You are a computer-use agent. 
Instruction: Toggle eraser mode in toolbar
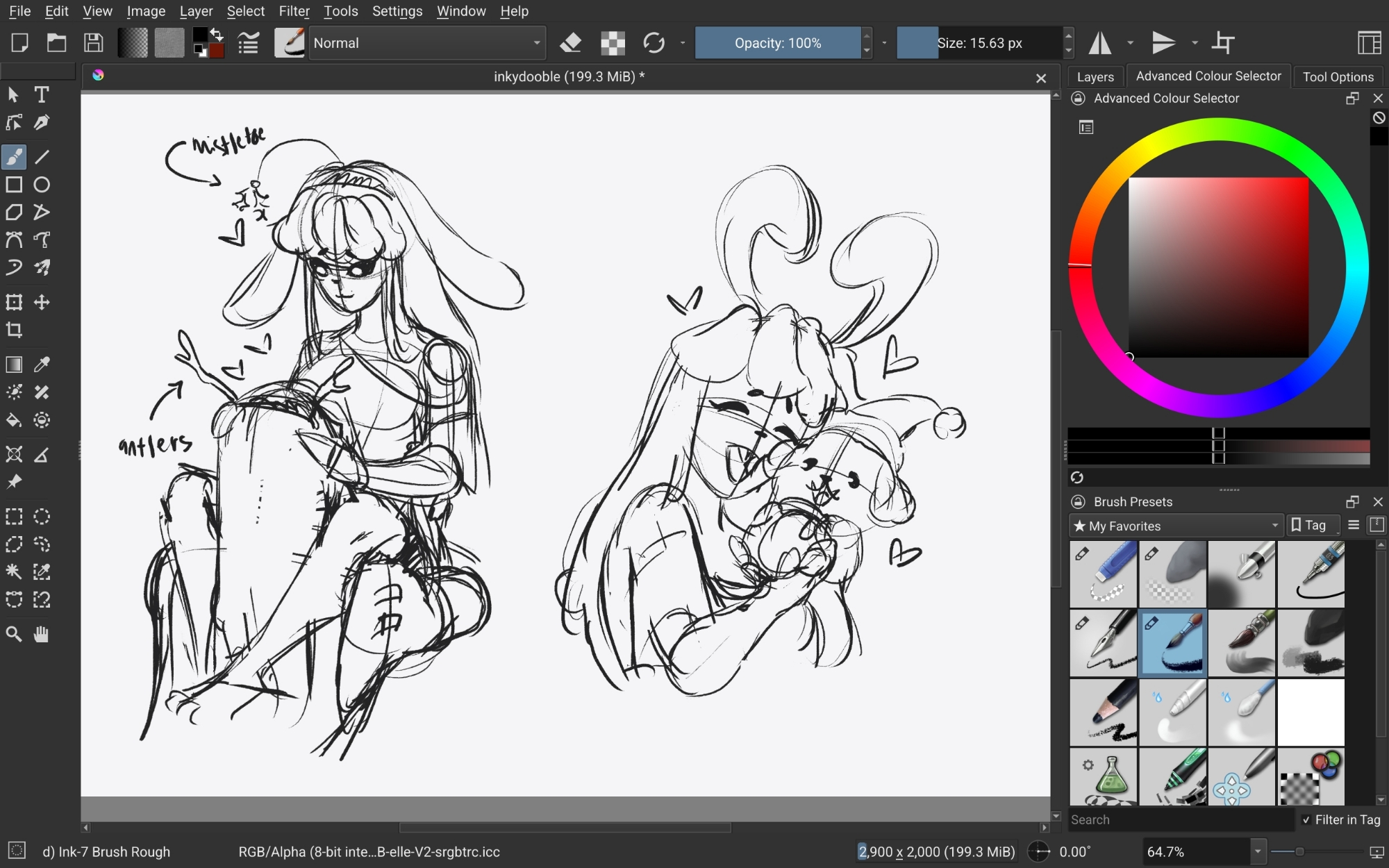[570, 43]
